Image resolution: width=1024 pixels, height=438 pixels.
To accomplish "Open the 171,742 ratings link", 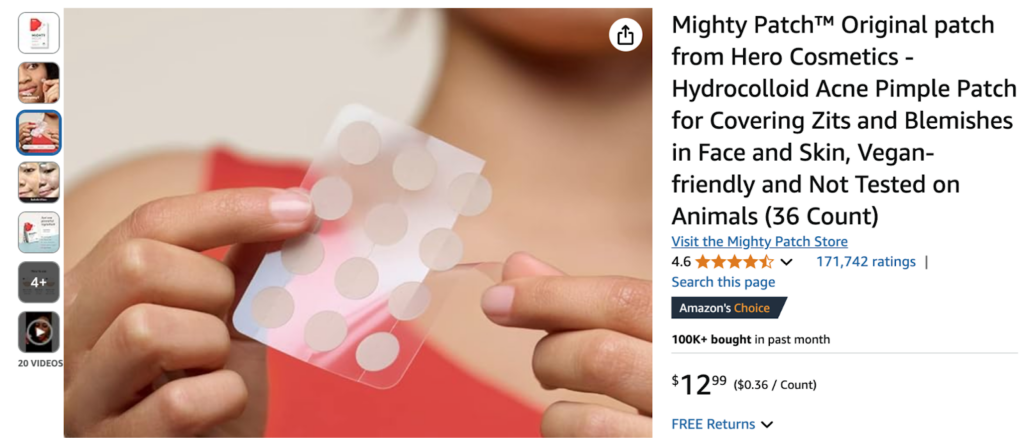I will coord(866,262).
